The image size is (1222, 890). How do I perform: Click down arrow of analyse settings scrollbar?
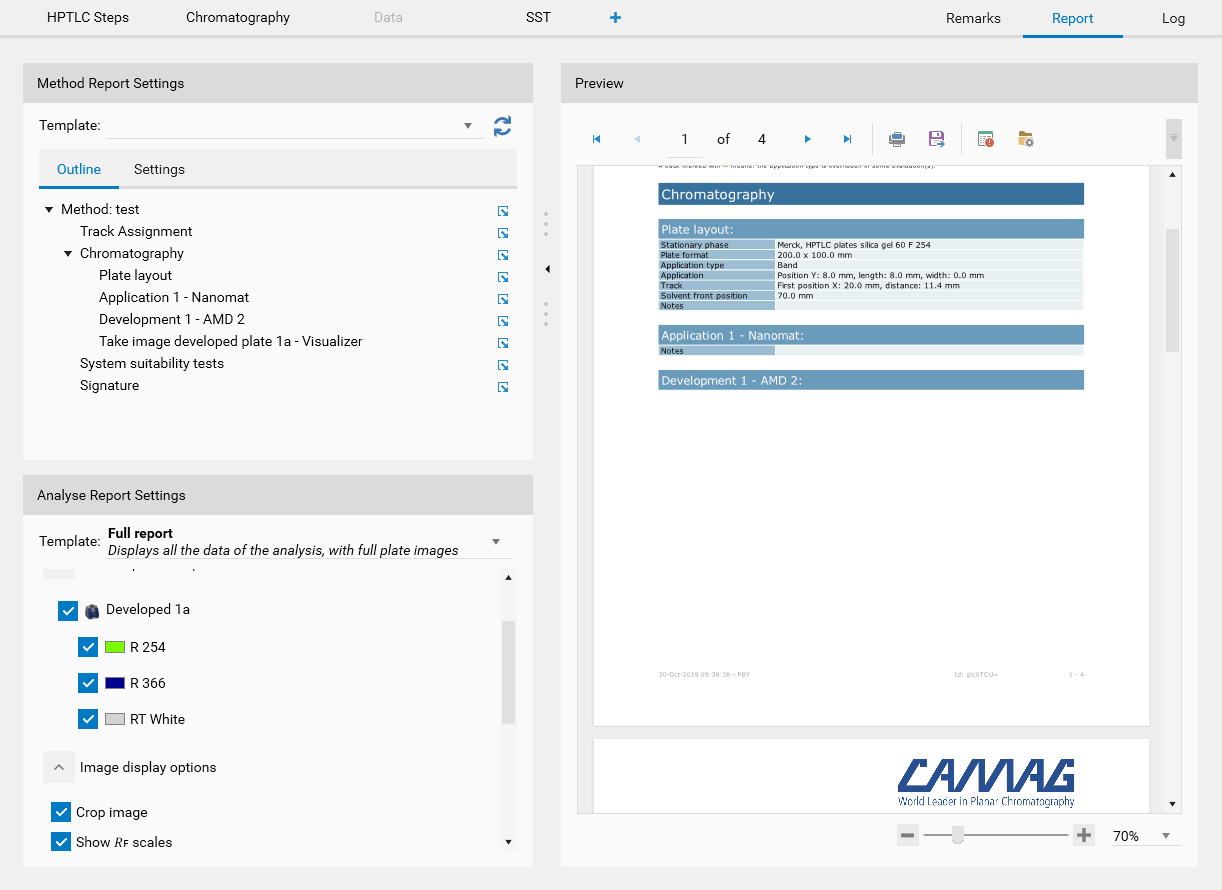click(508, 842)
